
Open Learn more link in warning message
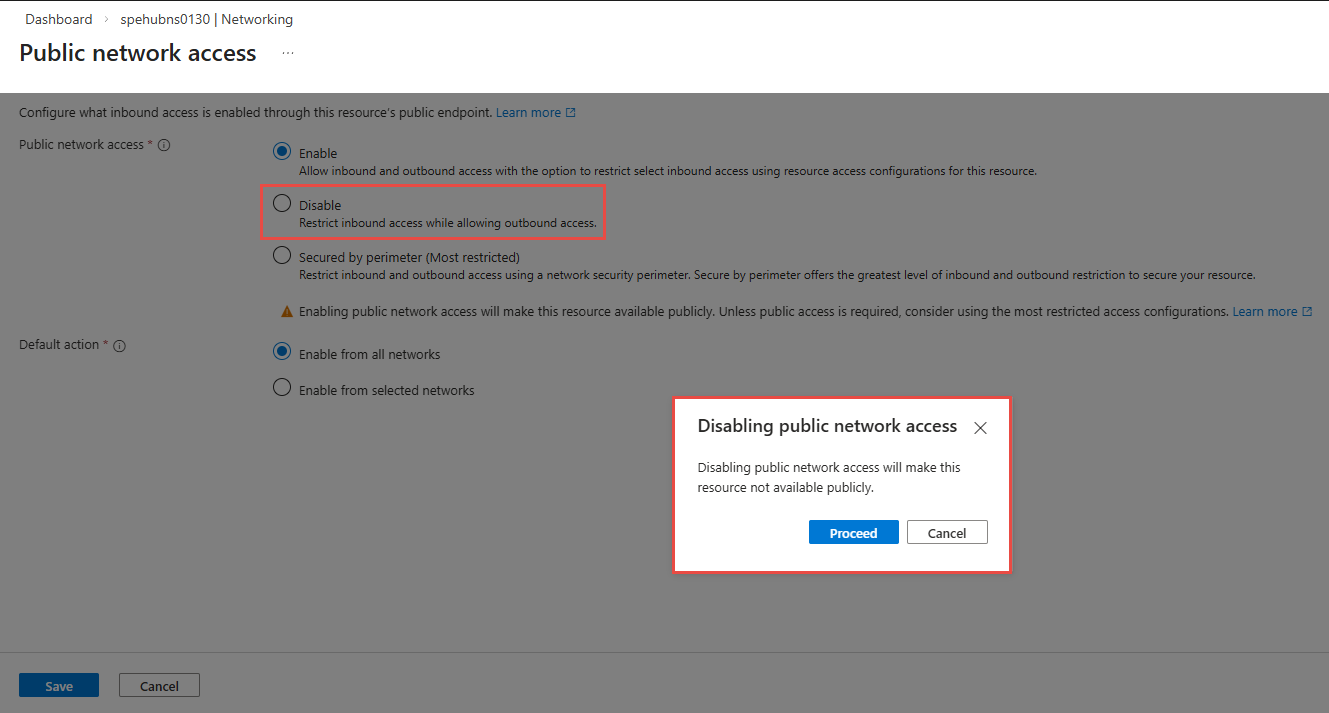pyautogui.click(x=1264, y=312)
